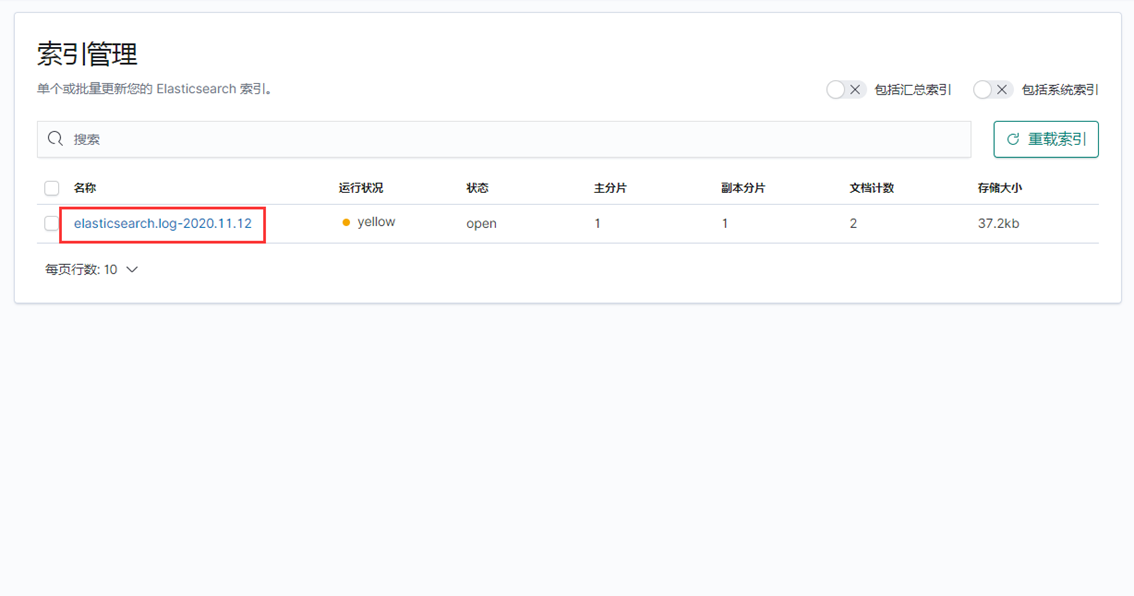Click the refresh icon in 重载索引 button
This screenshot has width=1134, height=596.
click(1013, 140)
